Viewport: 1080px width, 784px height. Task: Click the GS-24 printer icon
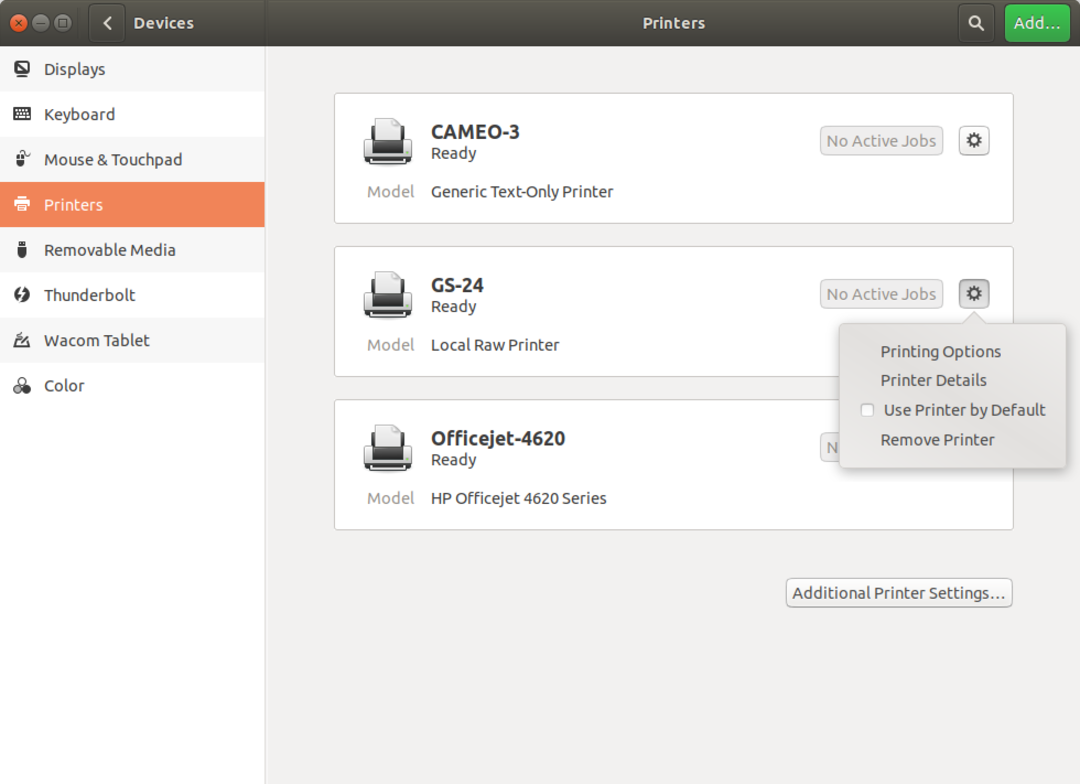[x=387, y=295]
